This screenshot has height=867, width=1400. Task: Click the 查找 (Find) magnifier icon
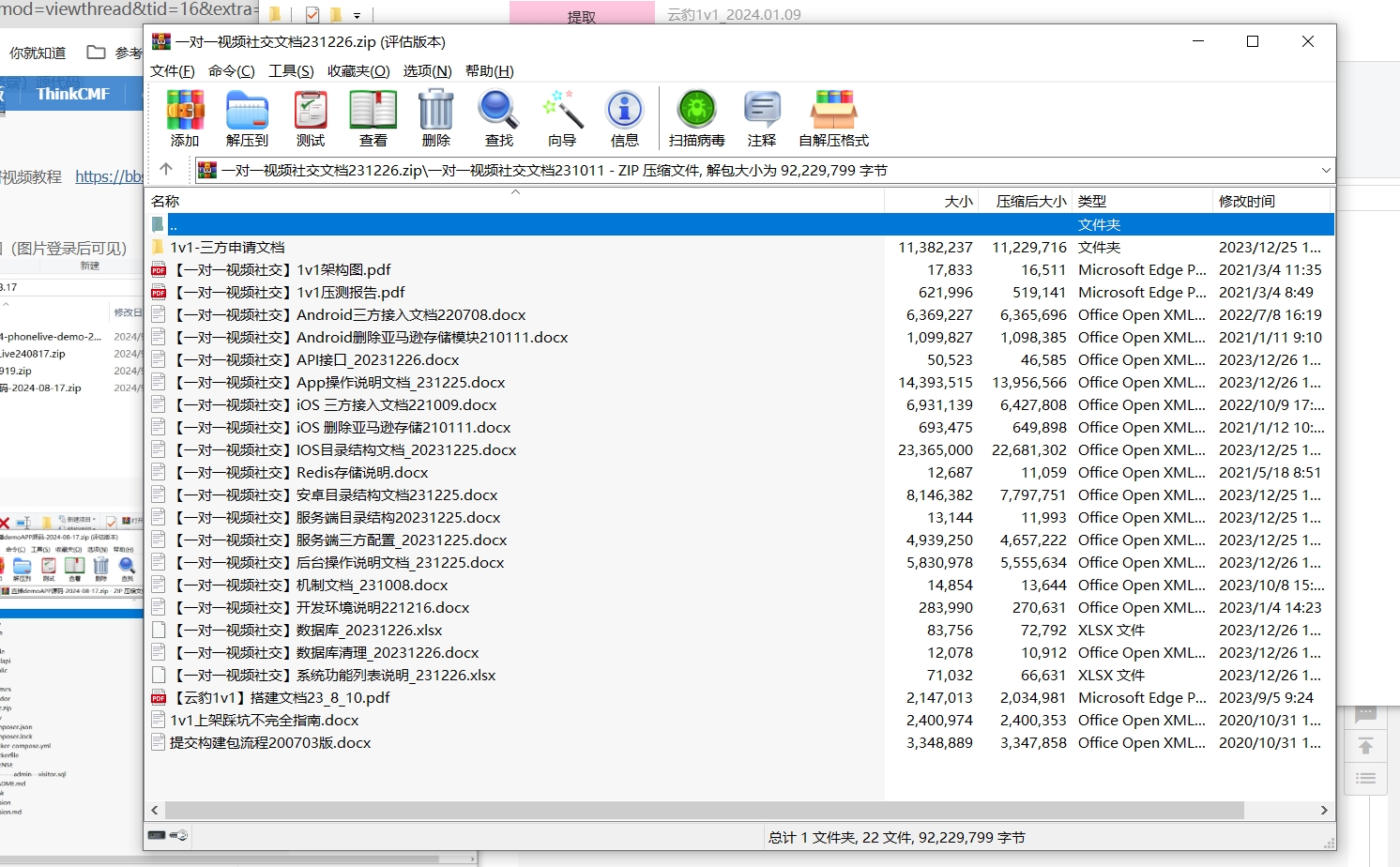(498, 110)
